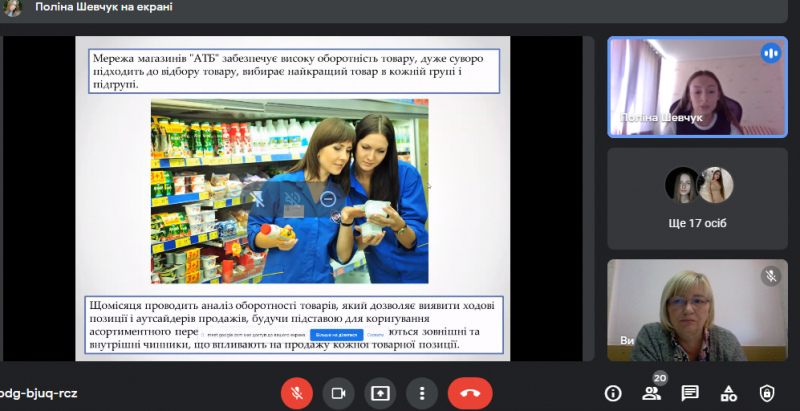Select the muted blonde woman's video tile
The height and width of the screenshot is (411, 800).
pyautogui.click(x=697, y=310)
